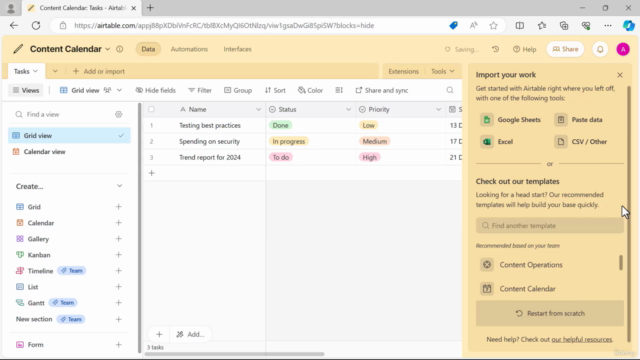
Task: Expand the Content Calendar base name dropdown
Action: [x=107, y=49]
